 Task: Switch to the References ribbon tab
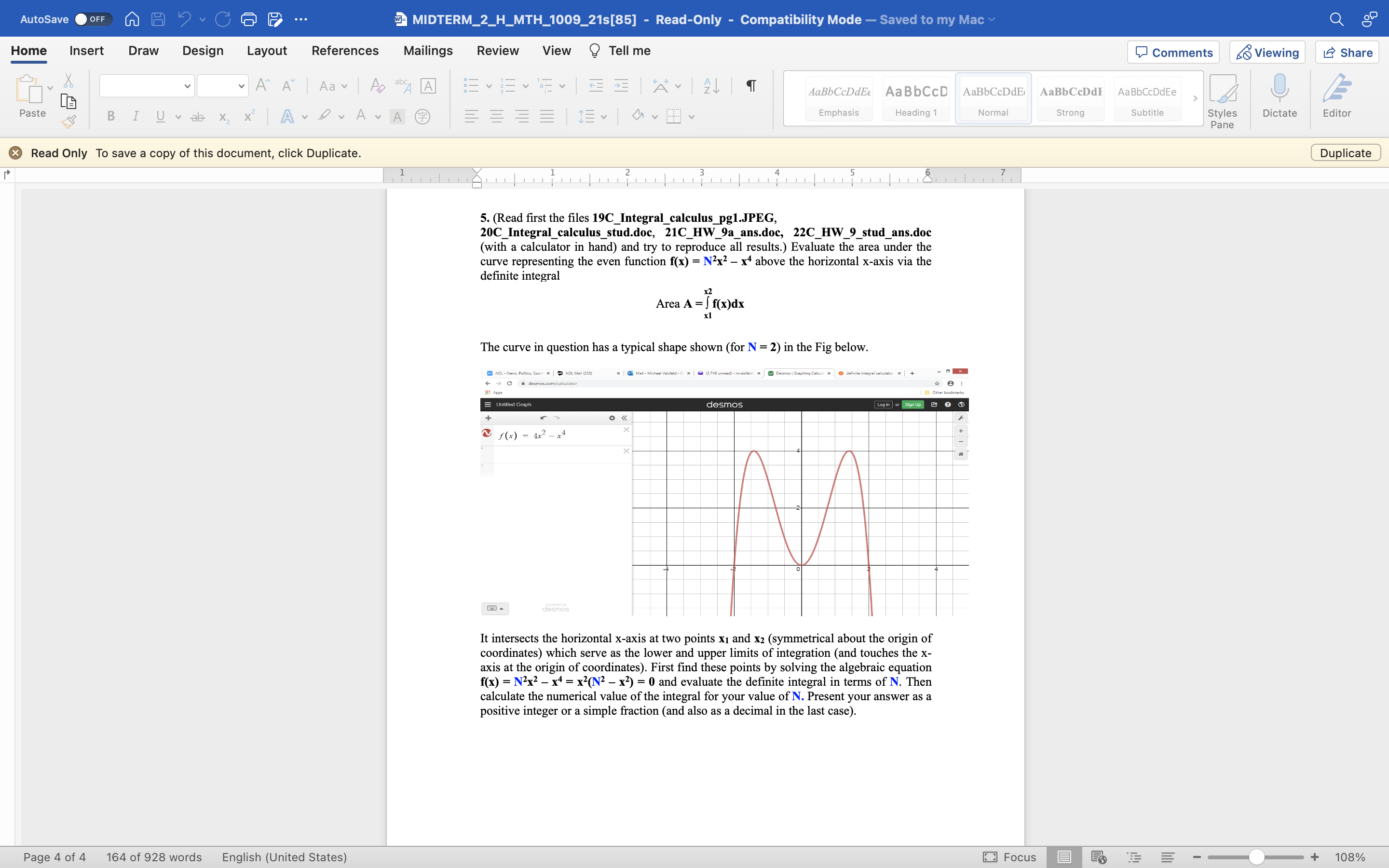pyautogui.click(x=344, y=51)
